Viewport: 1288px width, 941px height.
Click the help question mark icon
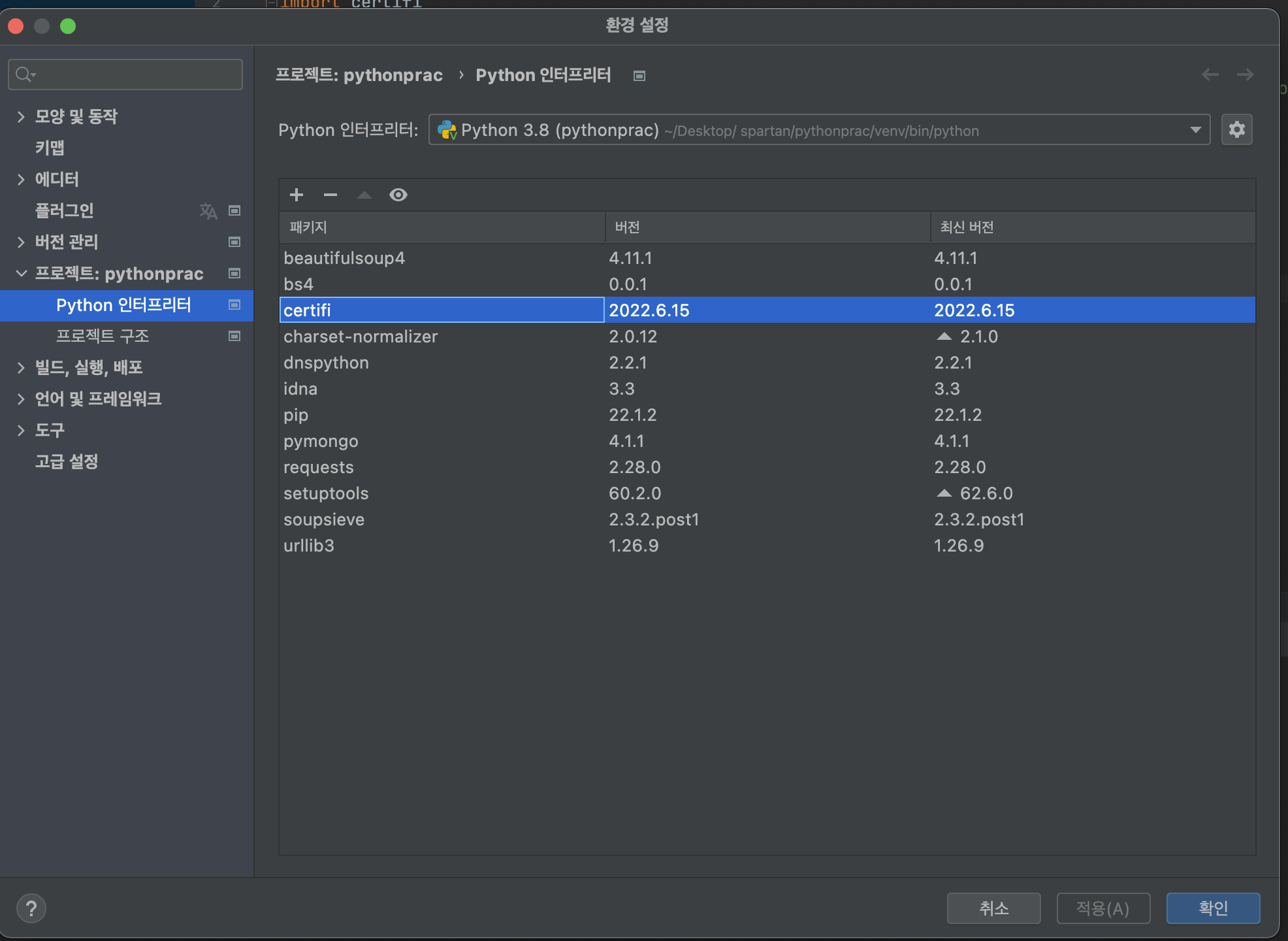click(x=31, y=908)
